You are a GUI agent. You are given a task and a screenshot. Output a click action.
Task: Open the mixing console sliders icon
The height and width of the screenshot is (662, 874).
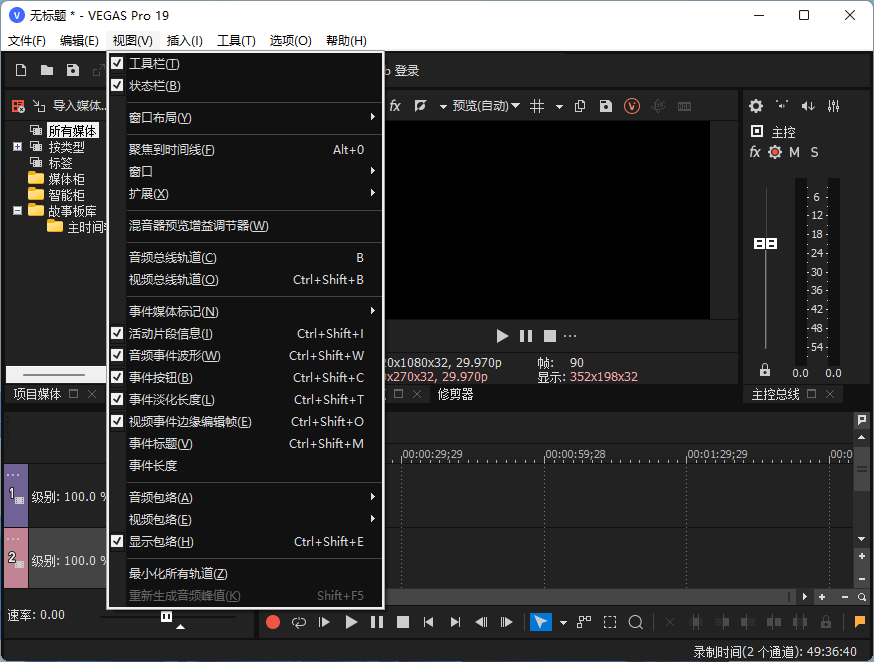(833, 106)
